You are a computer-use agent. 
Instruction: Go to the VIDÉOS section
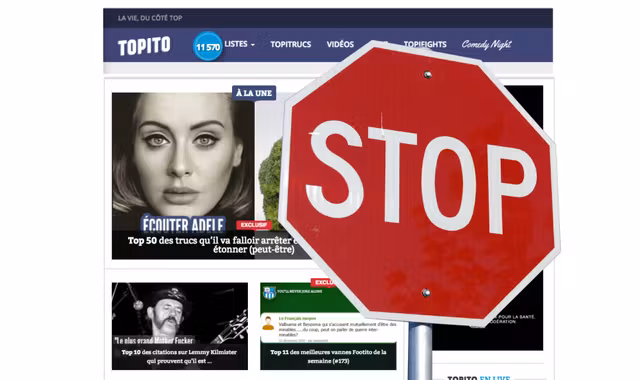(x=340, y=44)
